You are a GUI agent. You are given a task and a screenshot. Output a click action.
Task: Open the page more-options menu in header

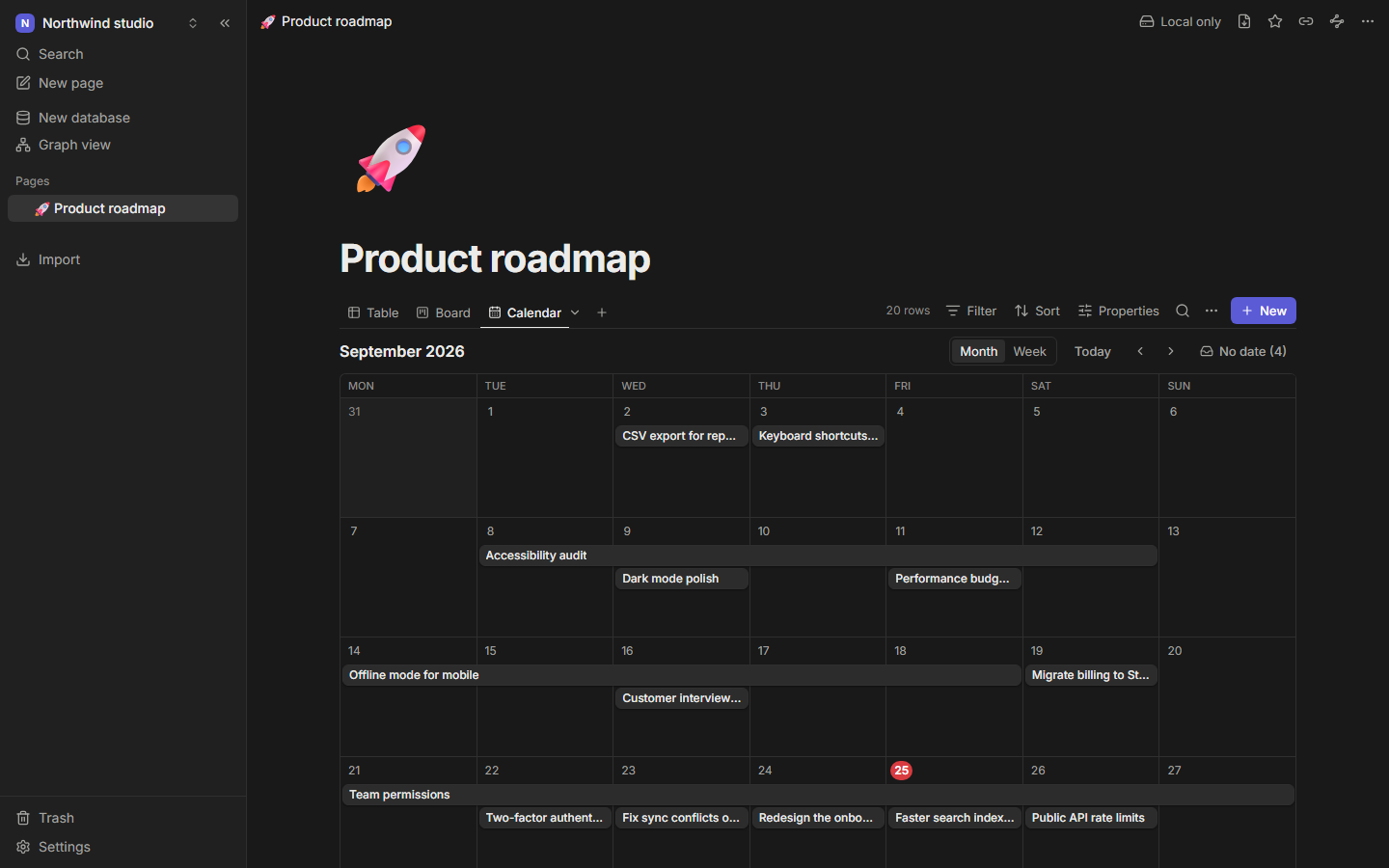1368,21
